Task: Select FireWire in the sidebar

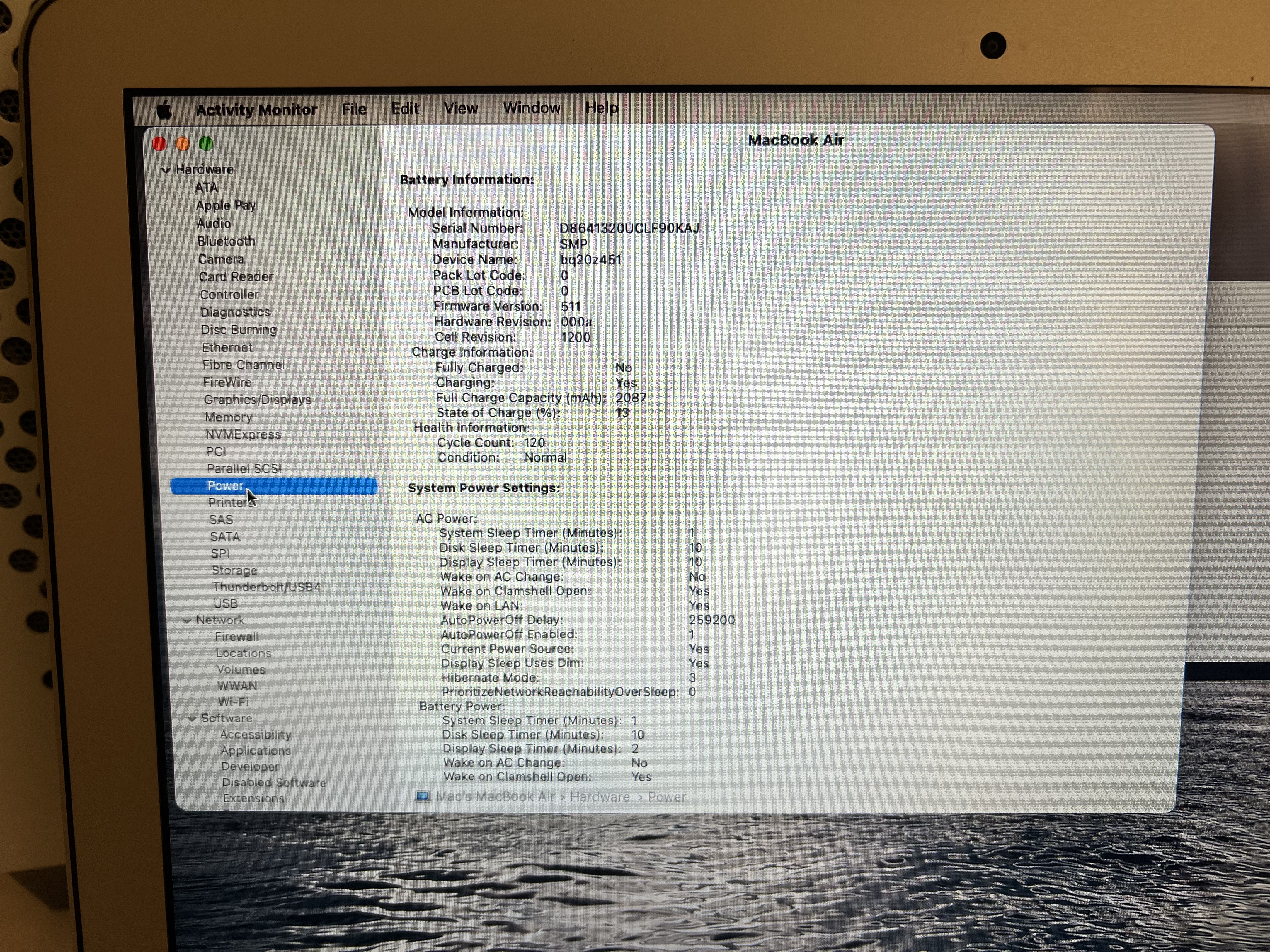Action: click(227, 382)
